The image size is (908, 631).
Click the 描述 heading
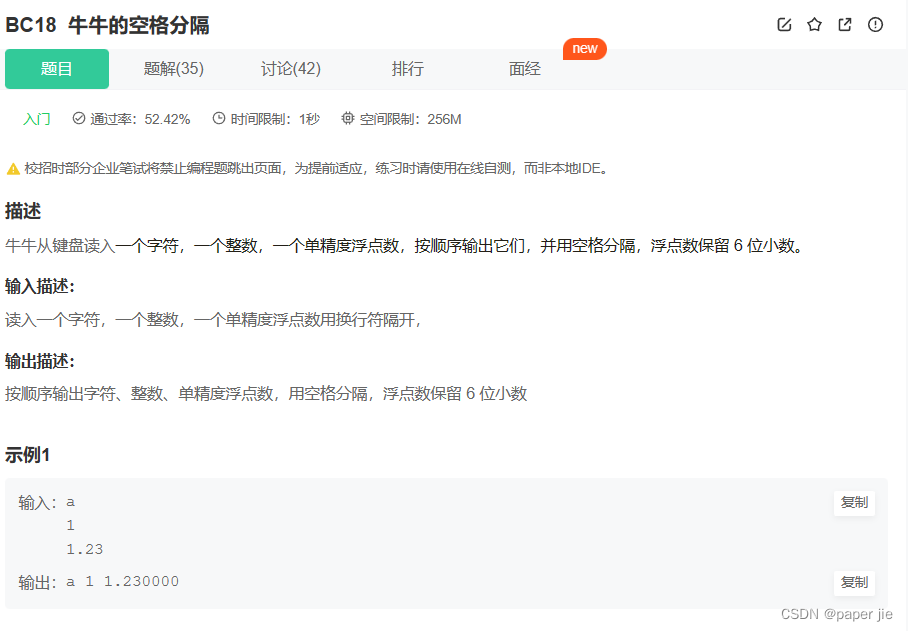[x=23, y=211]
